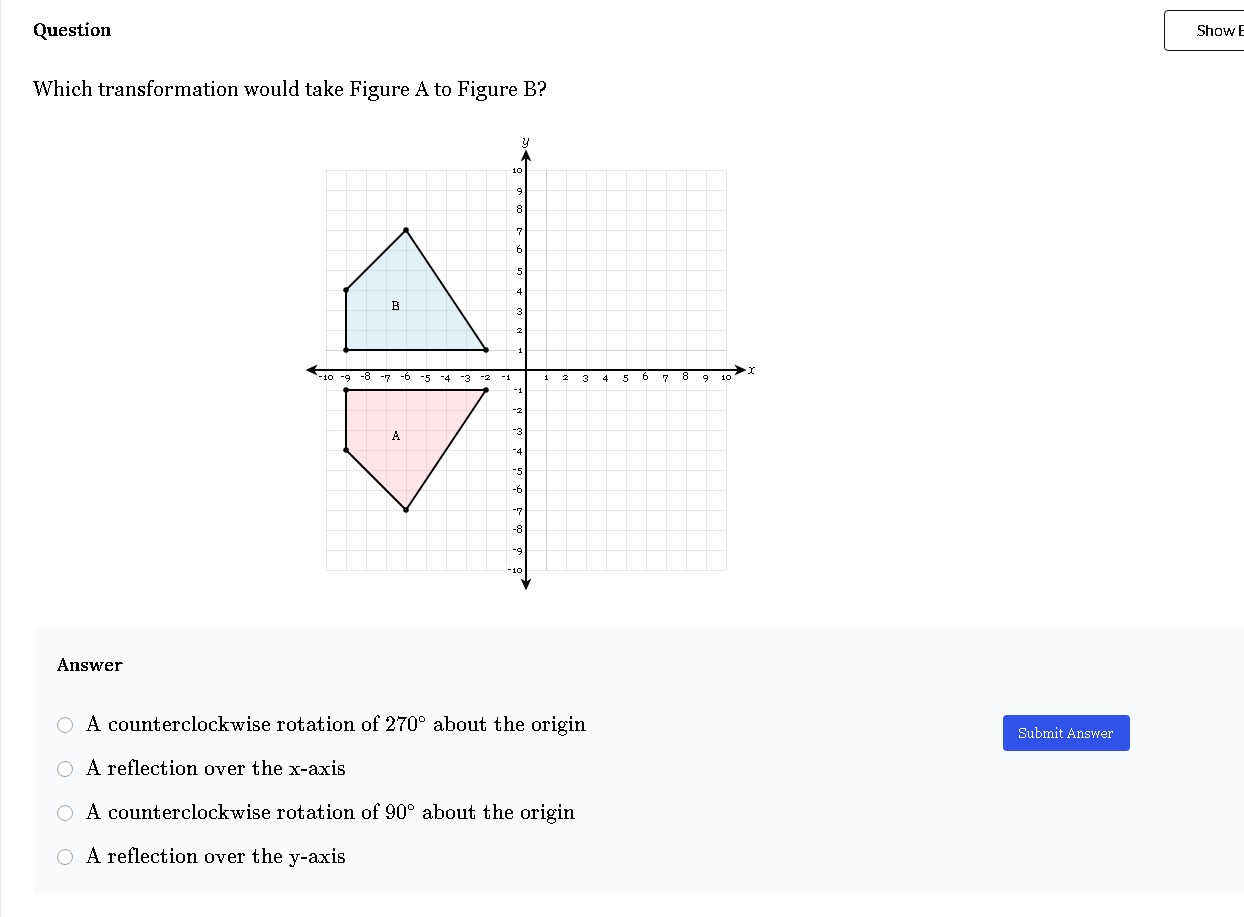Click the label B inside blue figure

pyautogui.click(x=395, y=306)
